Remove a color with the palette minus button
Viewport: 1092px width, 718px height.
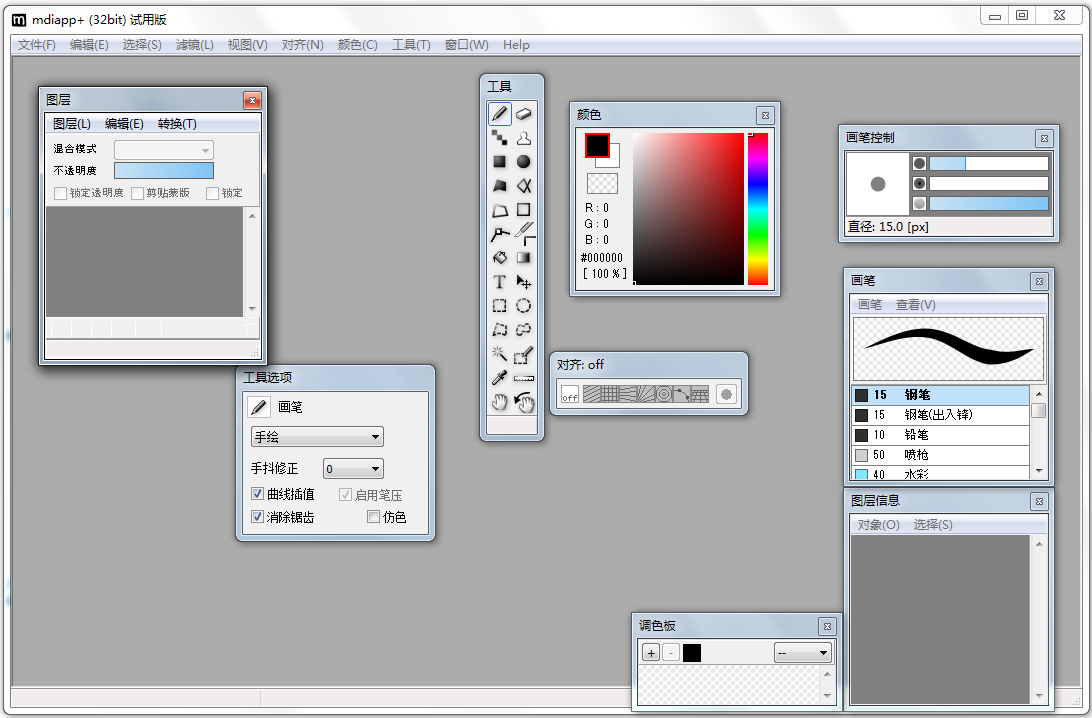click(671, 653)
